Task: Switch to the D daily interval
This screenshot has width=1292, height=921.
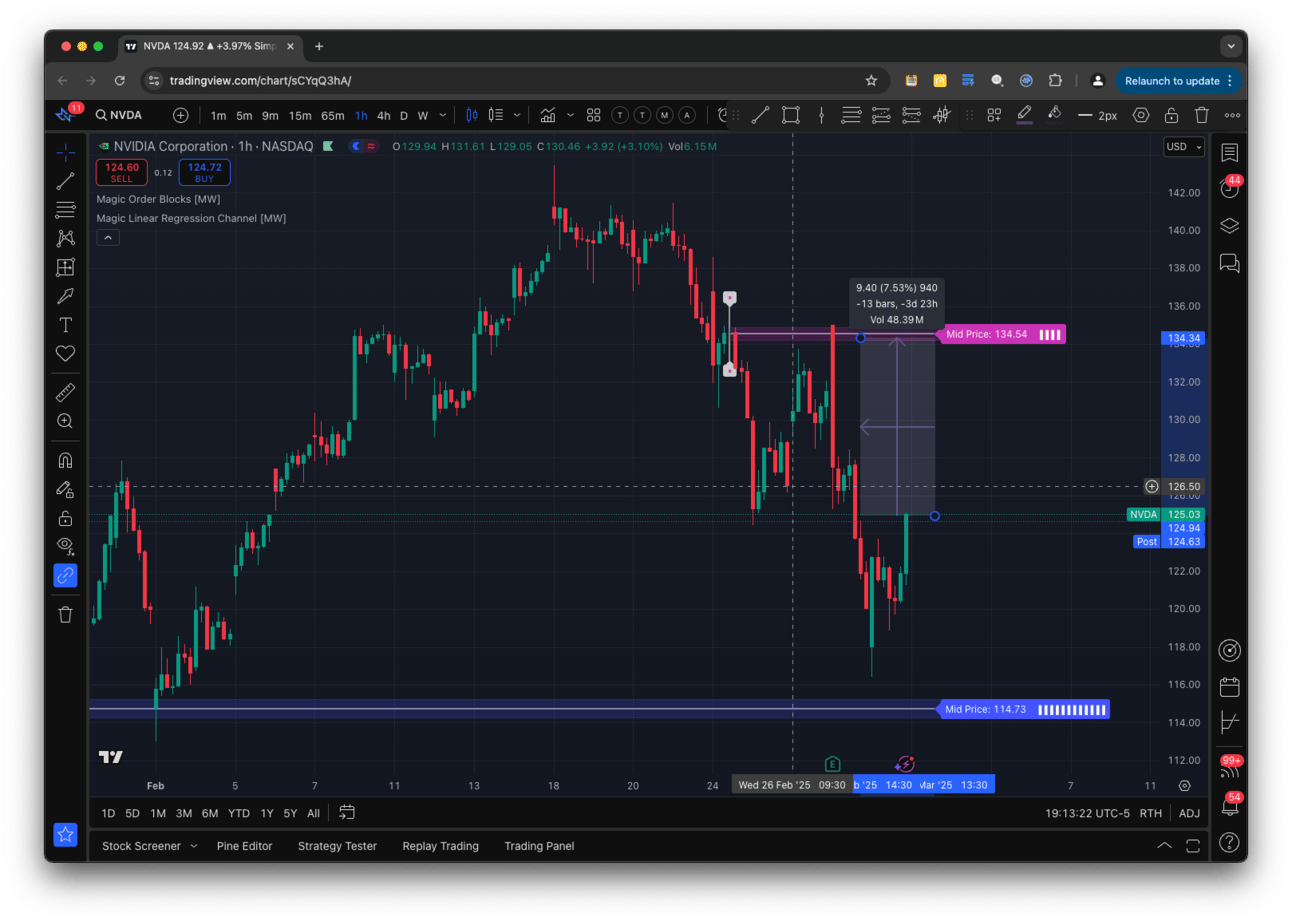Action: point(404,116)
